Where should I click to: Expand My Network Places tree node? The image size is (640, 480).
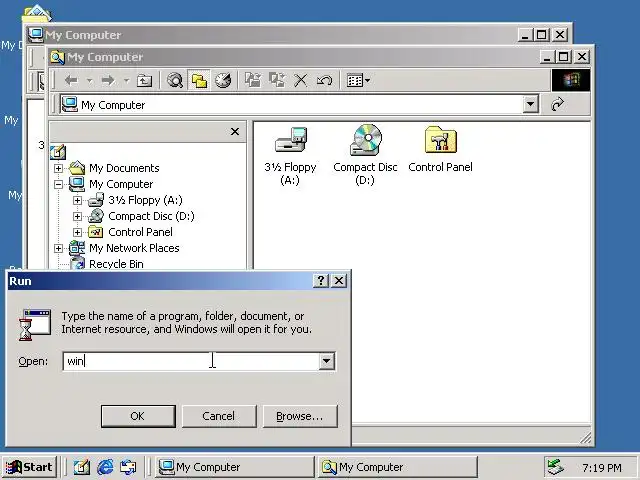(58, 248)
